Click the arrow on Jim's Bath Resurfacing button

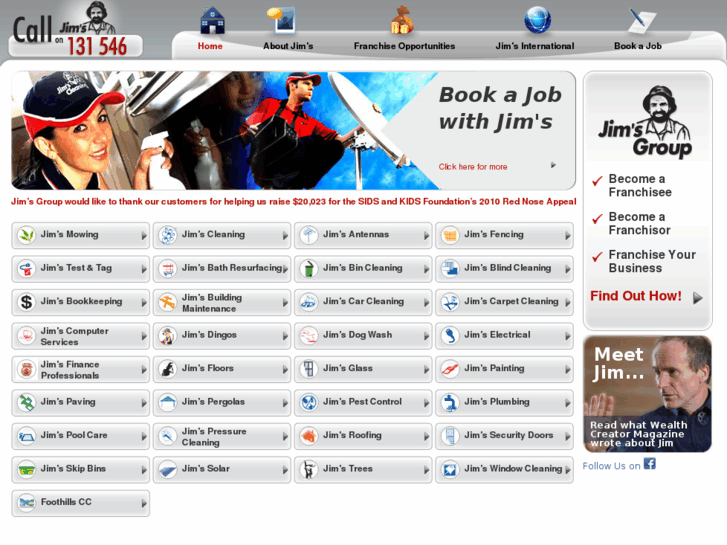tap(285, 269)
